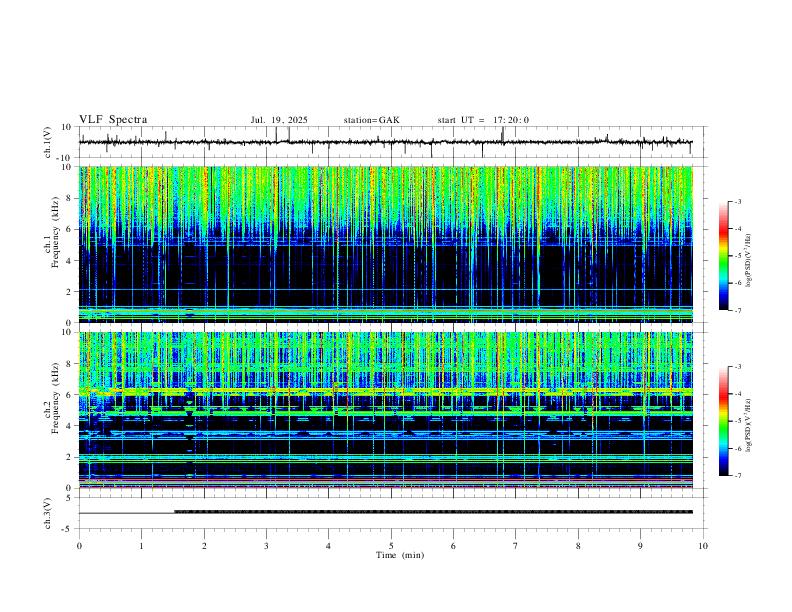Select the date text 'Jul. 19, 2025'

pyautogui.click(x=279, y=120)
